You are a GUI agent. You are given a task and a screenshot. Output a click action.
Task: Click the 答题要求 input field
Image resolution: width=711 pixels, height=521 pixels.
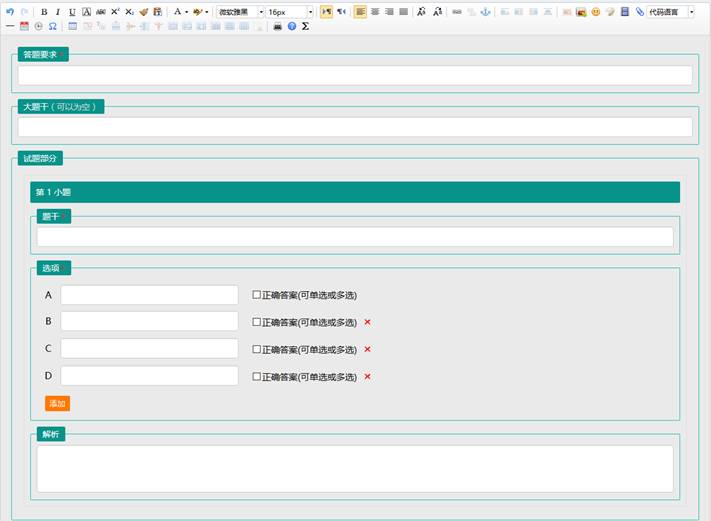pos(355,75)
